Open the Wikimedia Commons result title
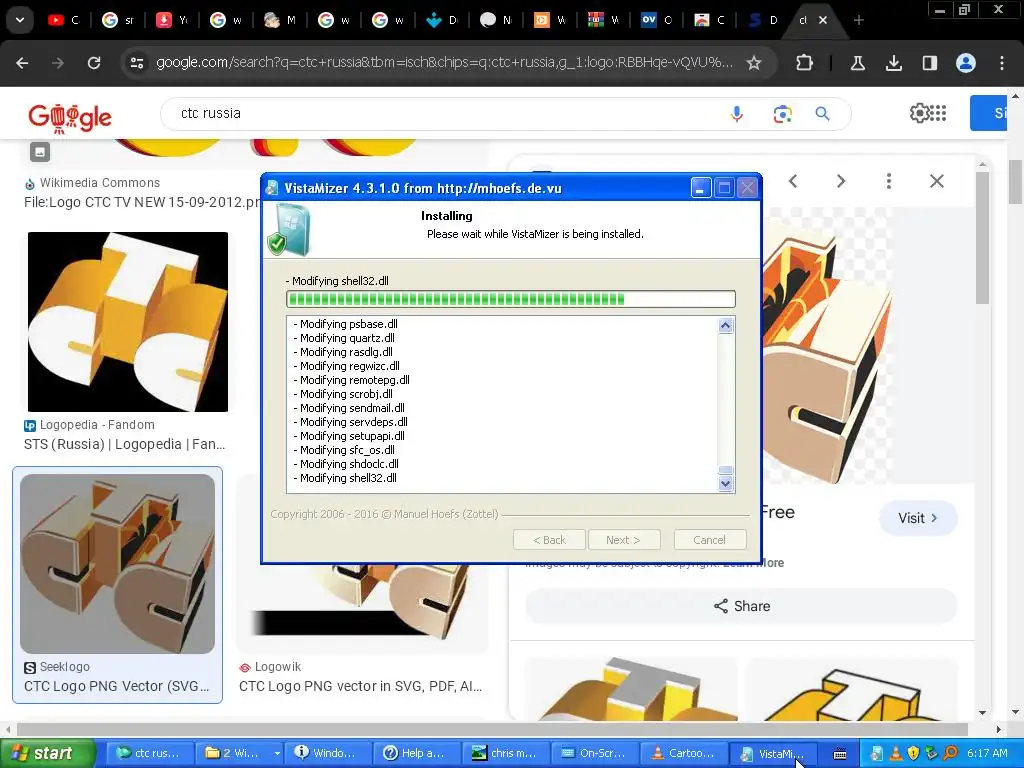Viewport: 1024px width, 768px height. tap(142, 202)
